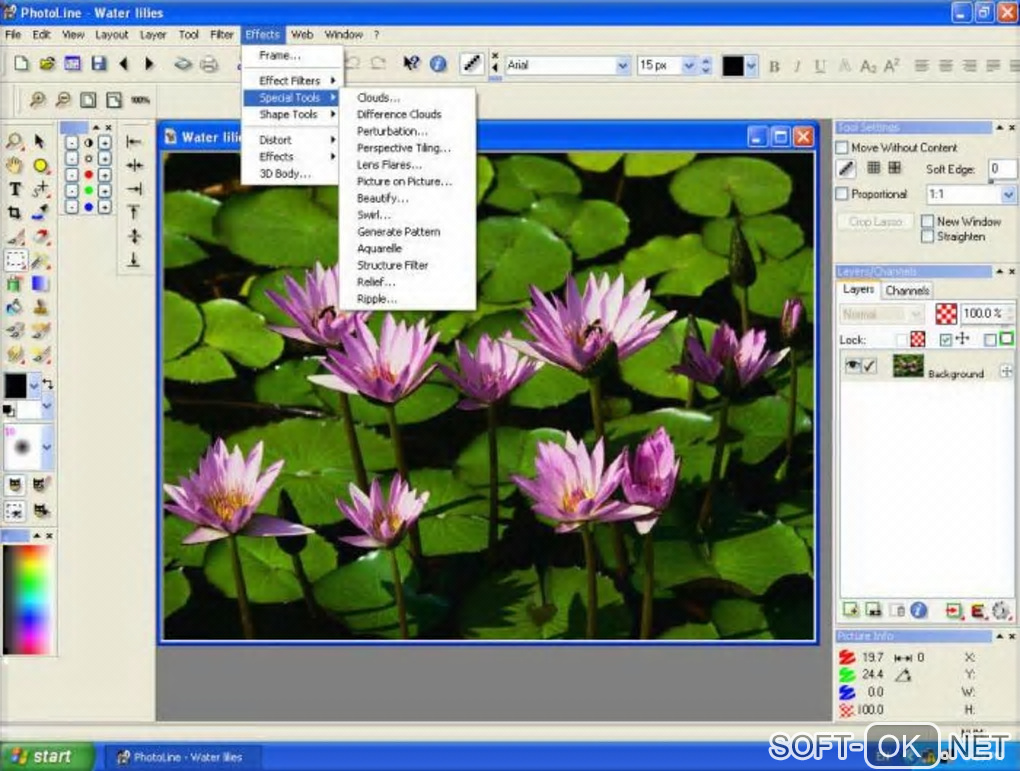
Task: Open the Filter menu
Action: pyautogui.click(x=222, y=34)
